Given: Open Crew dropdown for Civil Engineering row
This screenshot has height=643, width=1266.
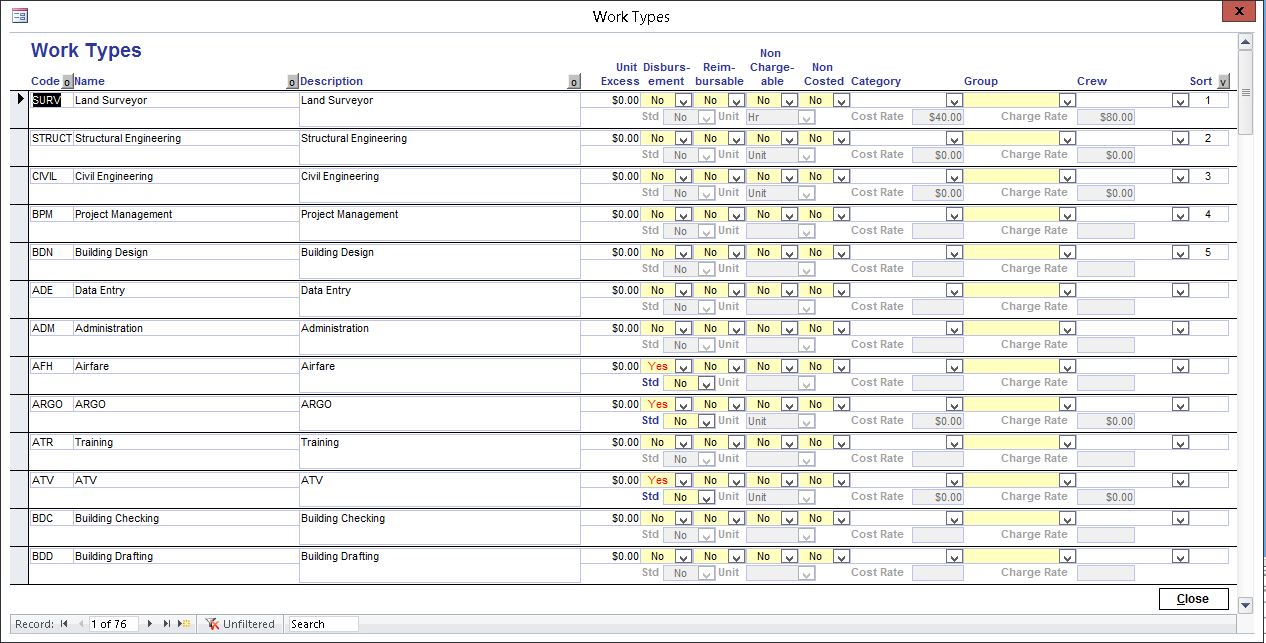Looking at the screenshot, I should point(1180,177).
